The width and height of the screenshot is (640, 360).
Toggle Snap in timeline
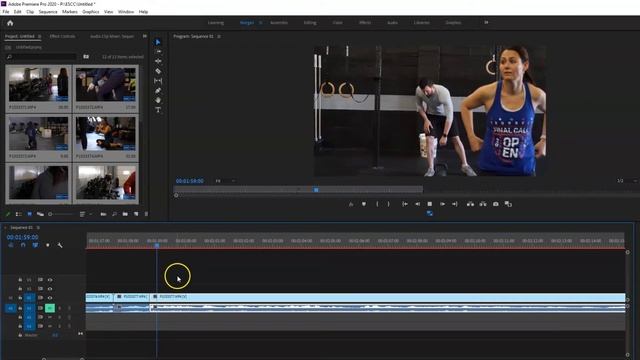point(23,245)
